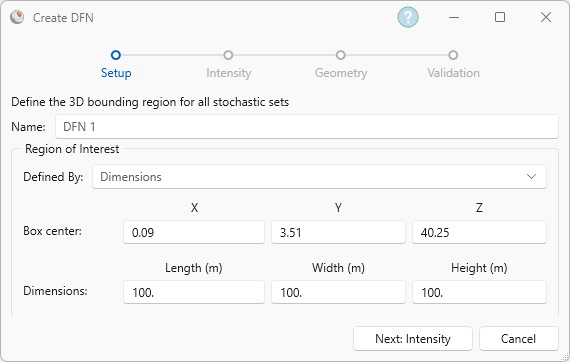Click the Region of Interest group label

pyautogui.click(x=72, y=149)
